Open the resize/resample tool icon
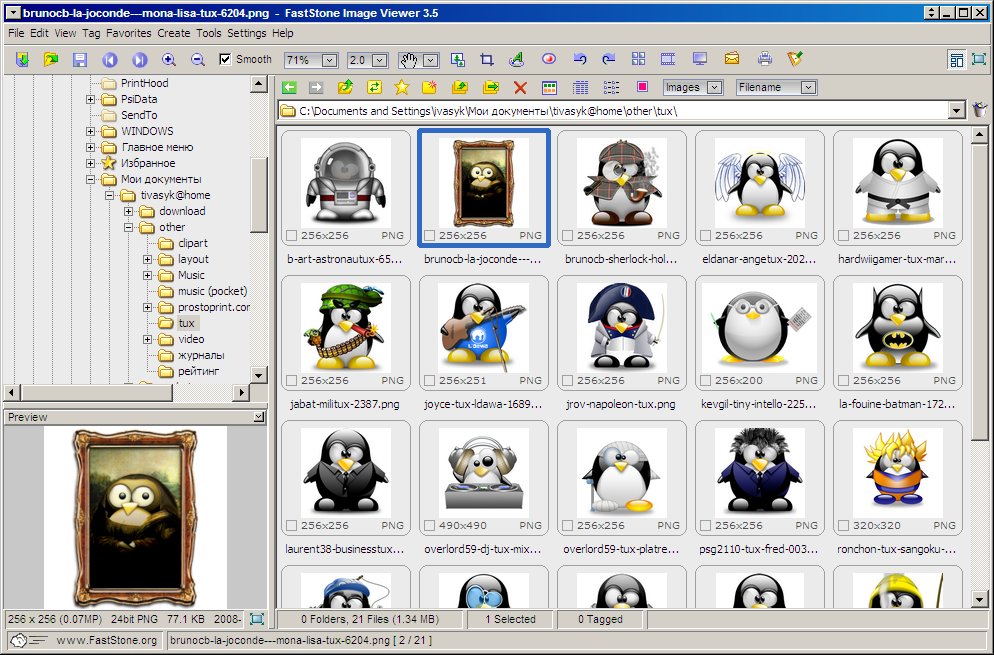Image resolution: width=994 pixels, height=655 pixels. coord(458,60)
